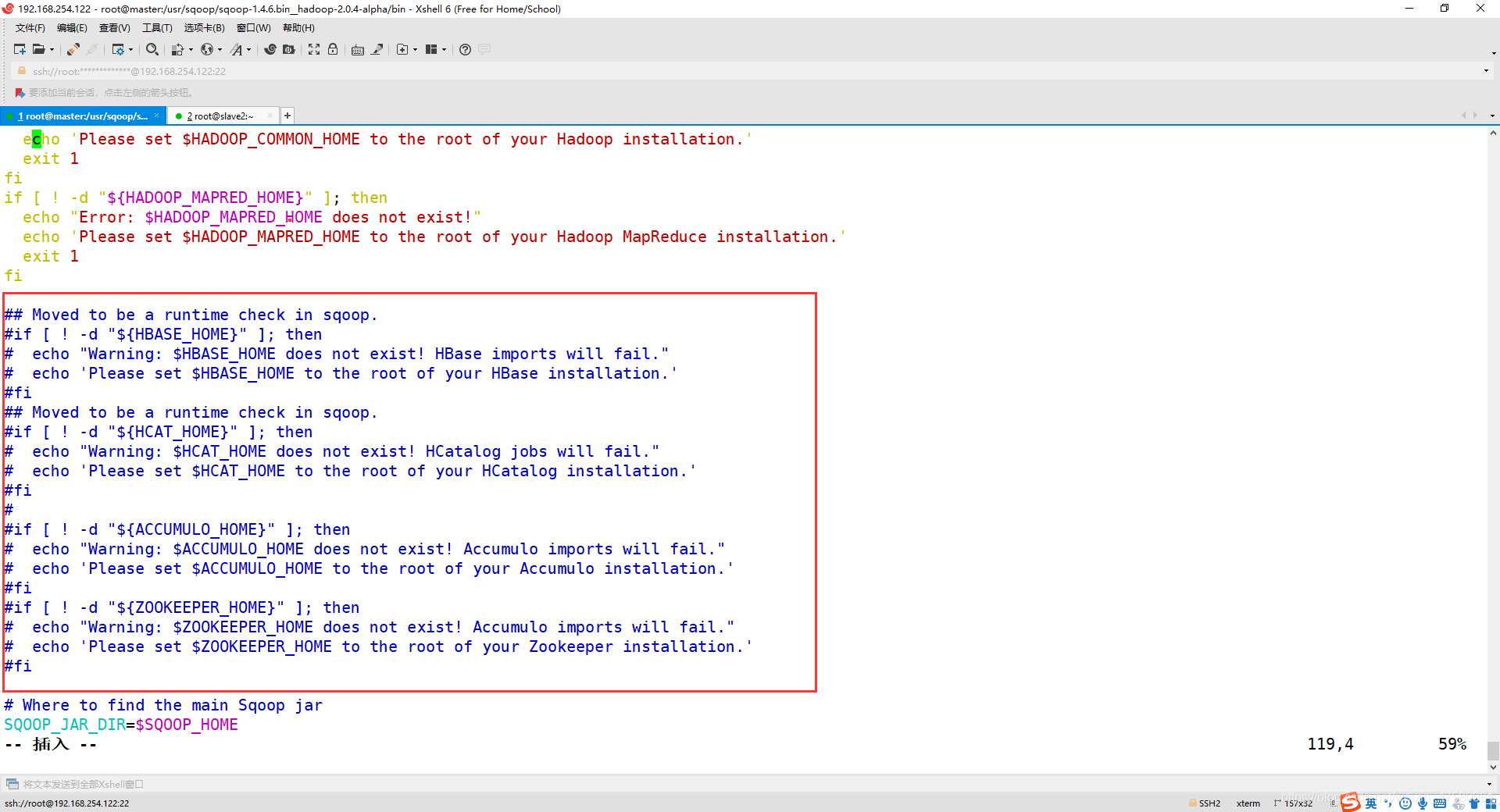Click the Xagent key-folder icon
Image resolution: width=1500 pixels, height=812 pixels.
(289, 49)
